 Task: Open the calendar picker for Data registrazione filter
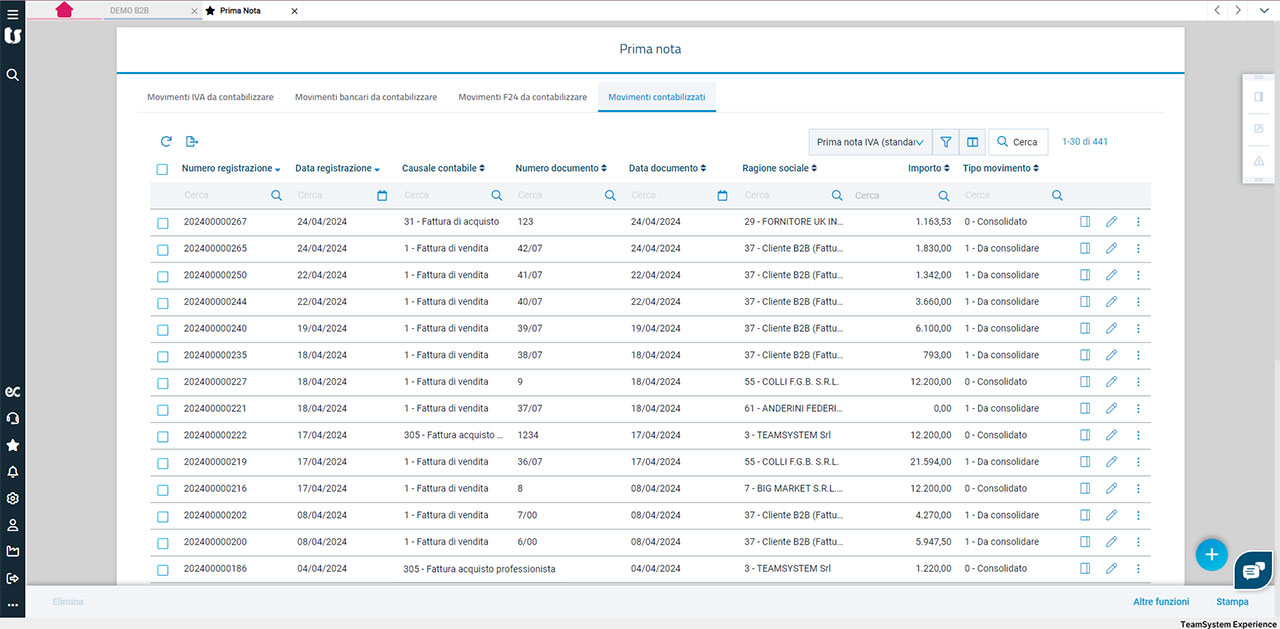tap(382, 196)
